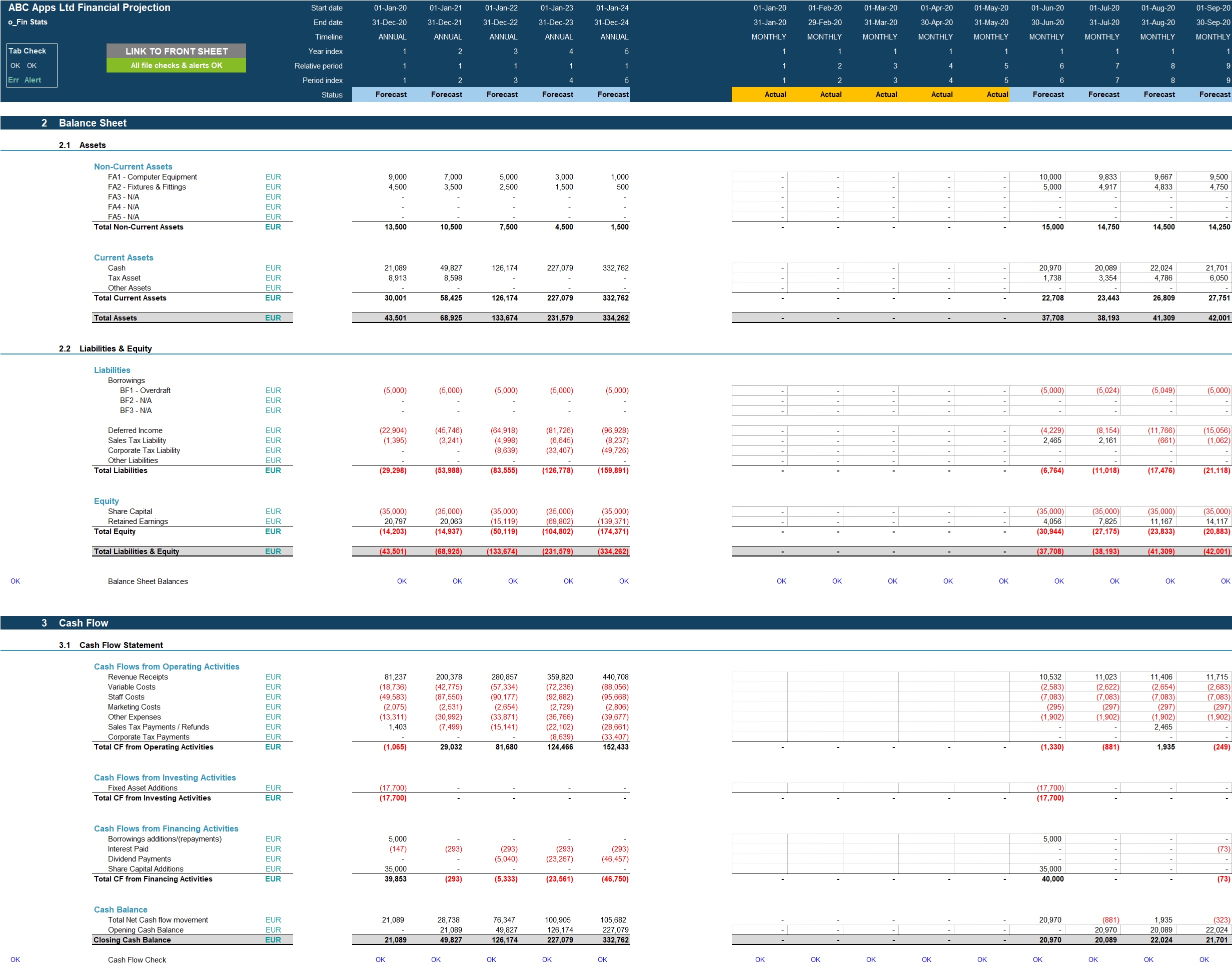
Task: Click the 'Tab Check' box label
Action: (27, 51)
